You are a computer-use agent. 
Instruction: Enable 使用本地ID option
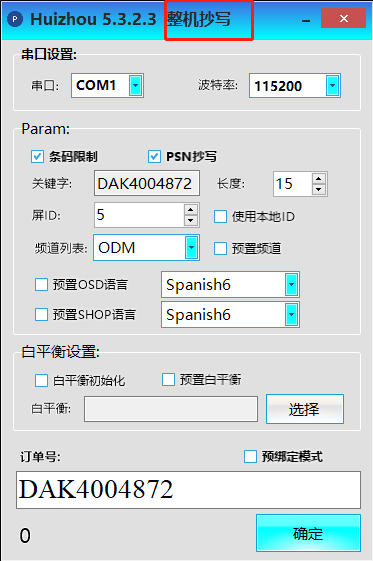point(220,216)
